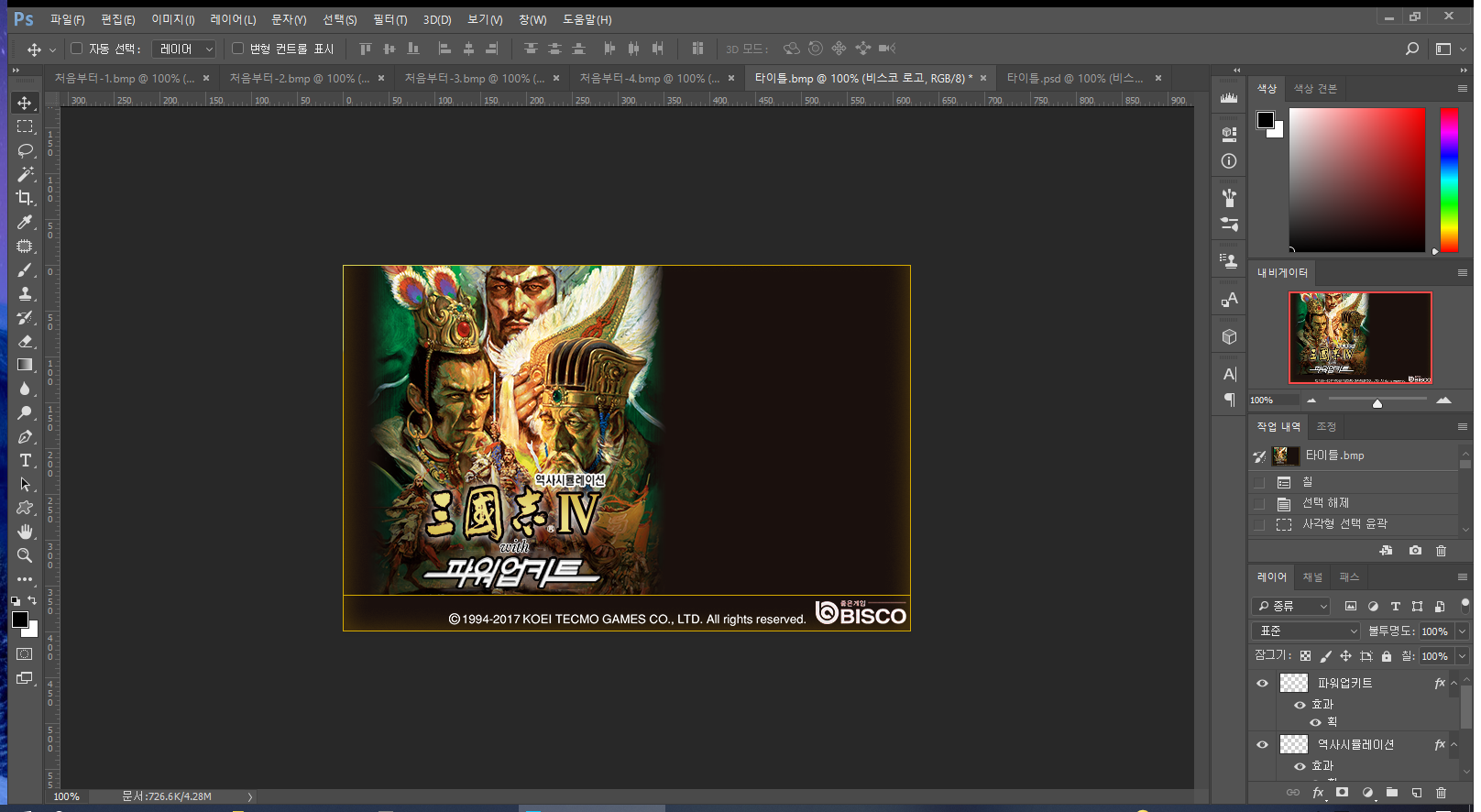Click the navigator zoom slider

[1377, 400]
